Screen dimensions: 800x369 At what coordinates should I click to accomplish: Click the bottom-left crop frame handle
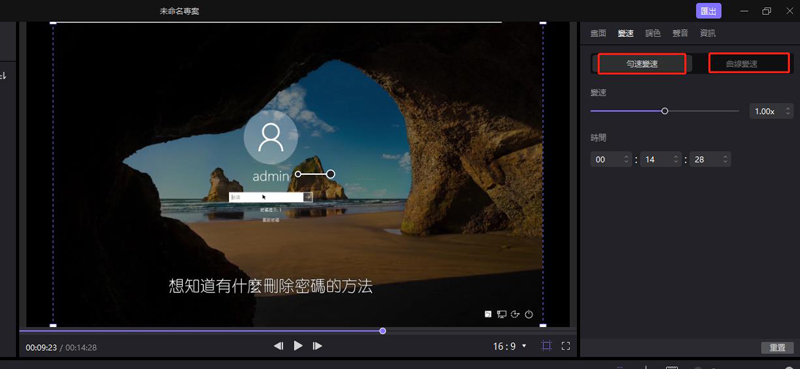[53, 325]
